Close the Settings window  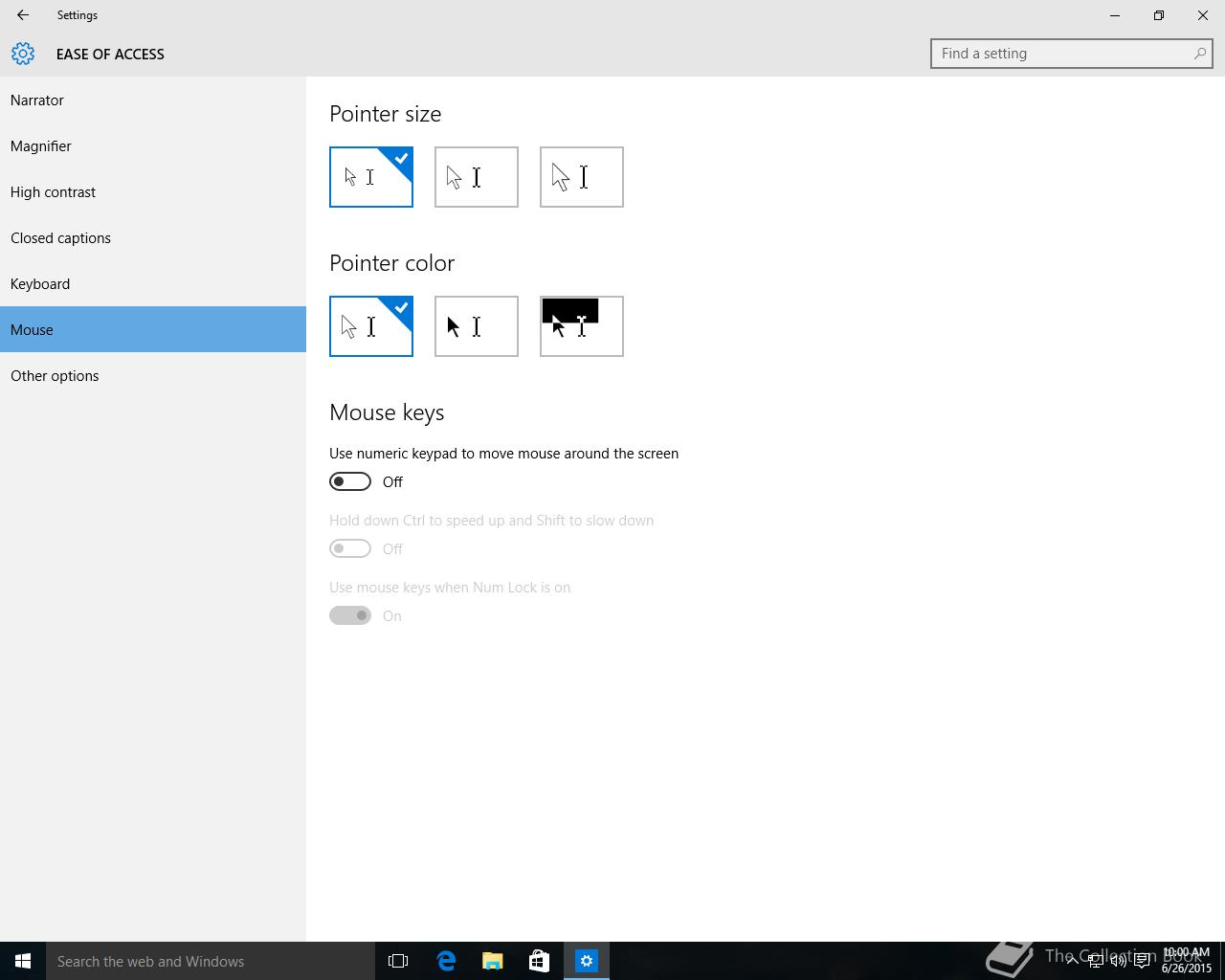[1203, 15]
